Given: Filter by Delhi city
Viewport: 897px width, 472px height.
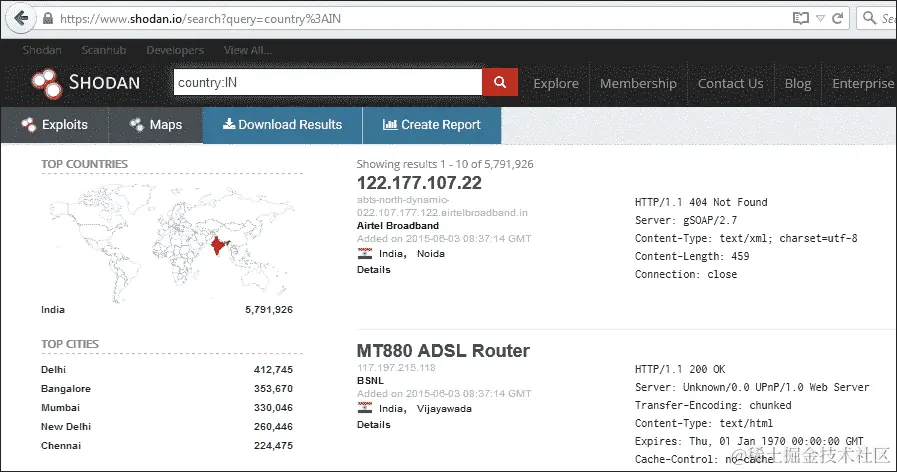Looking at the screenshot, I should 53,370.
